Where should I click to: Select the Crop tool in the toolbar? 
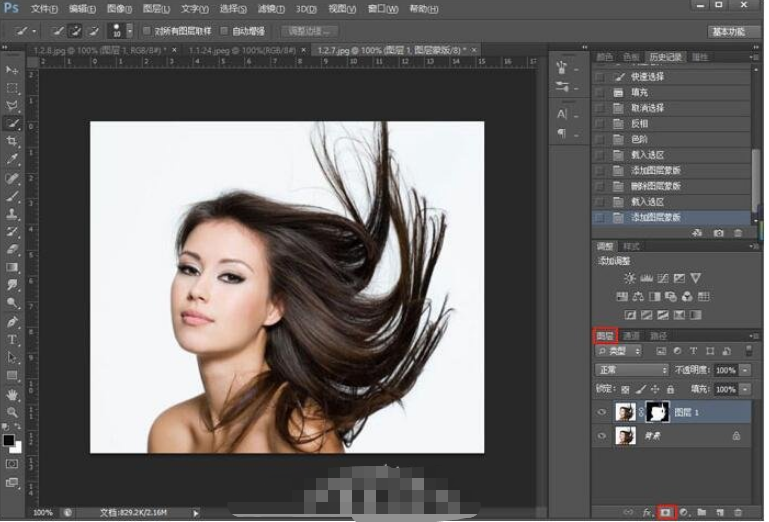[x=13, y=141]
